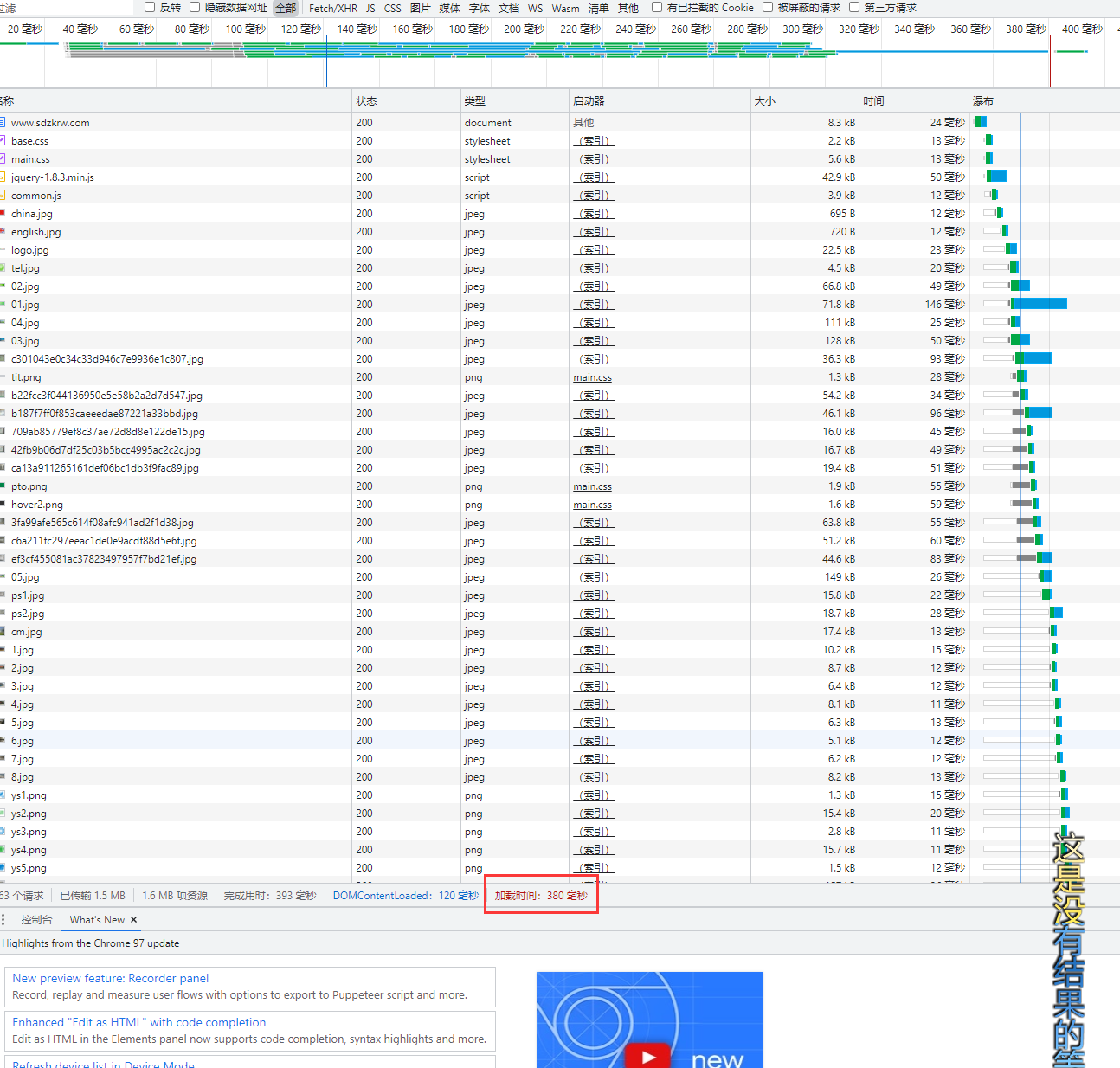Open the (索引) initiator link for base.css
Viewport: 1120px width, 1068px height.
click(592, 141)
